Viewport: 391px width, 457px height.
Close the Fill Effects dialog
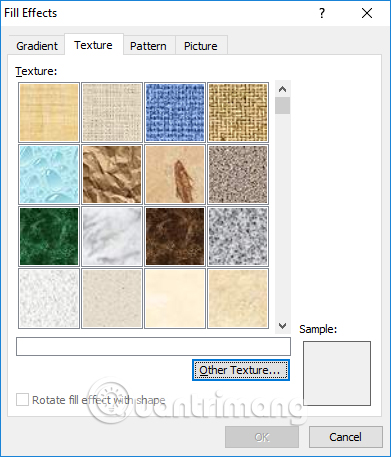(x=367, y=13)
